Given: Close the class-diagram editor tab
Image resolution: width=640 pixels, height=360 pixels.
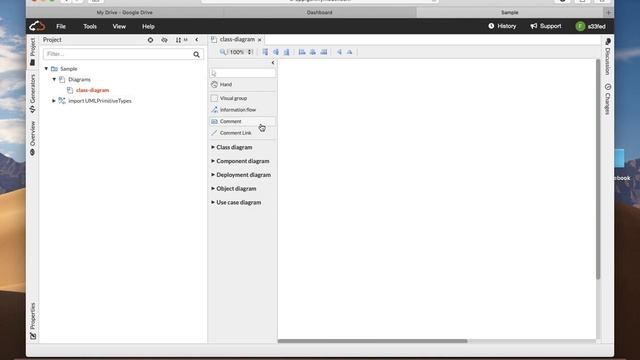Looking at the screenshot, I should 260,40.
